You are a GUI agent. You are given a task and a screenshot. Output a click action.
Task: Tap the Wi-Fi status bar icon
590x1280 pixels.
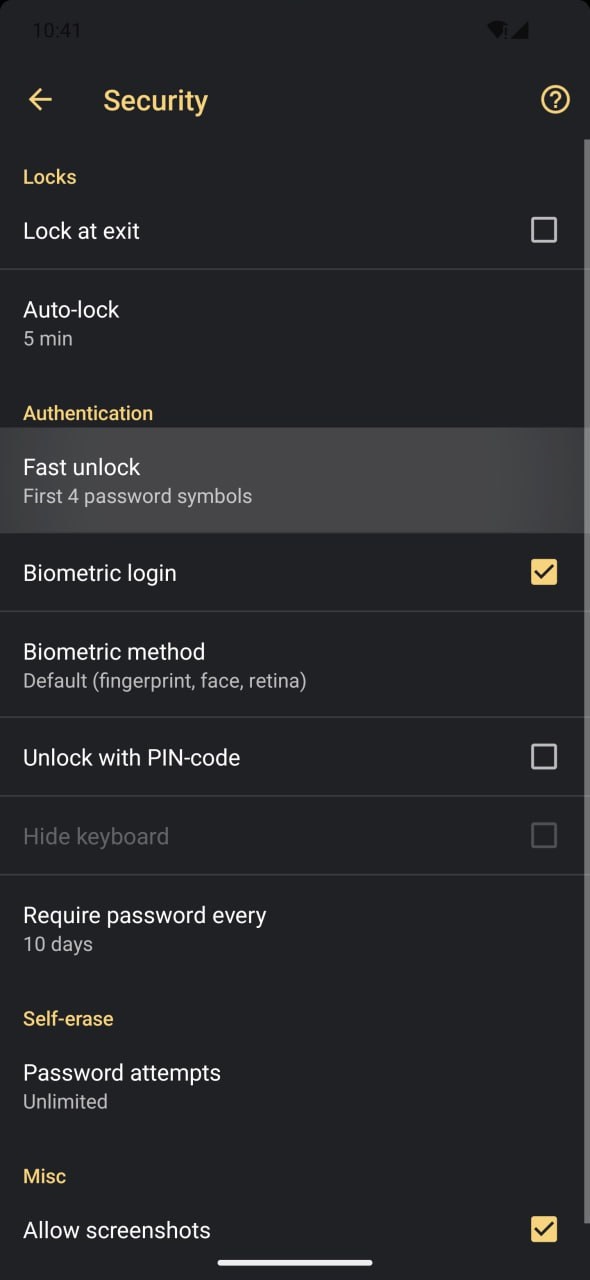(x=496, y=30)
